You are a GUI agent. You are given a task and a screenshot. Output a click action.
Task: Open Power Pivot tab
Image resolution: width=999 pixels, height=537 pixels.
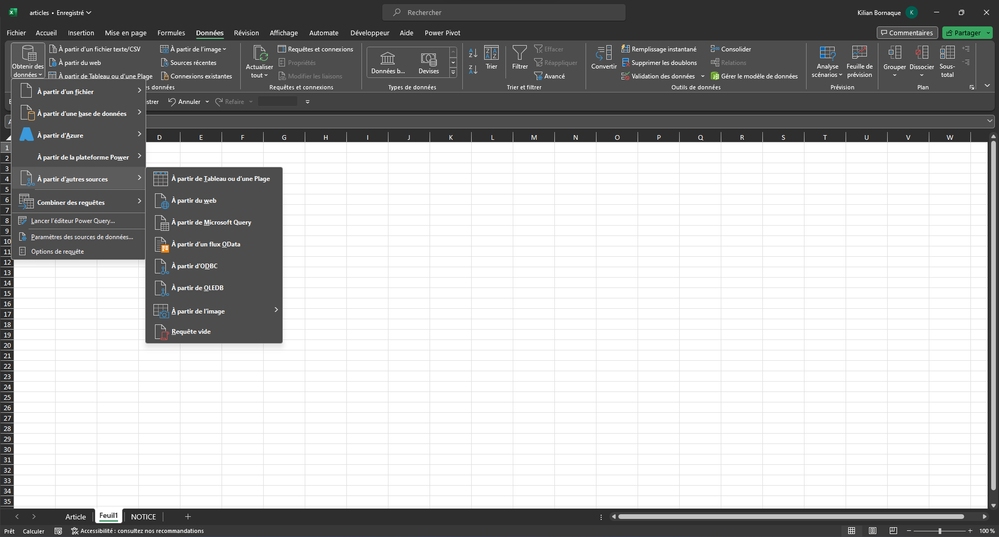(442, 32)
